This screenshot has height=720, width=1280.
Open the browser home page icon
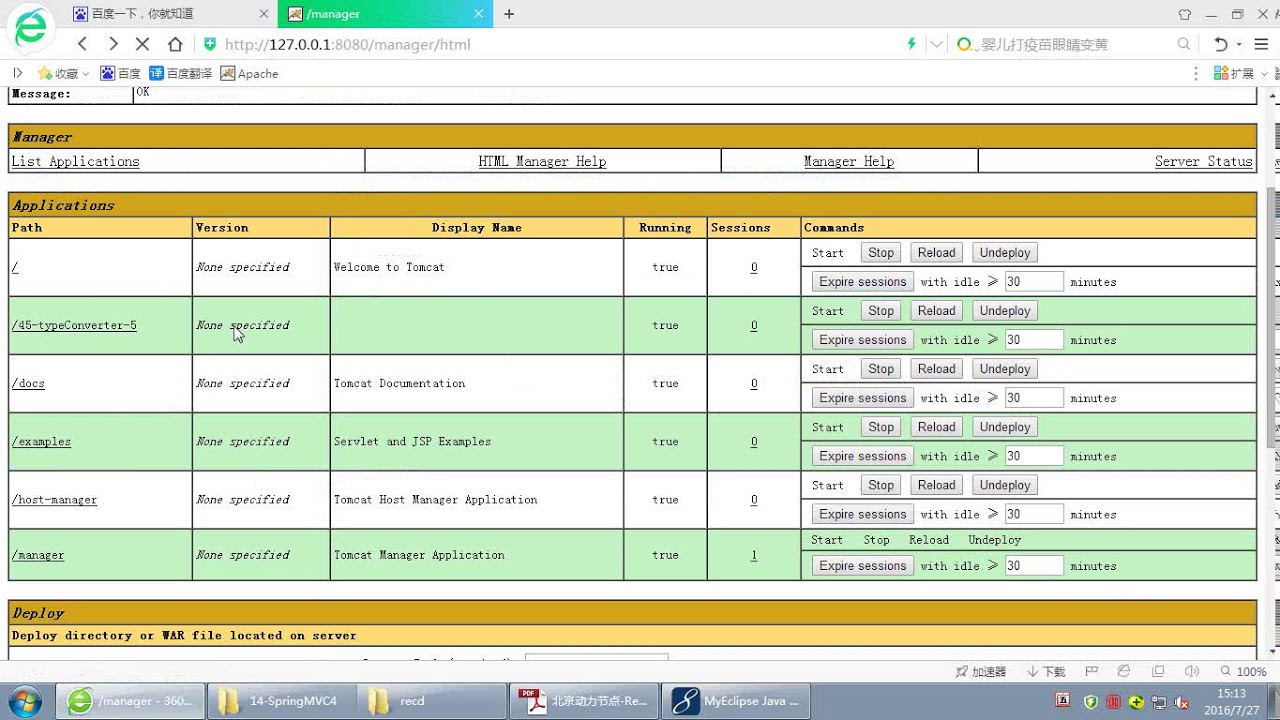click(175, 44)
